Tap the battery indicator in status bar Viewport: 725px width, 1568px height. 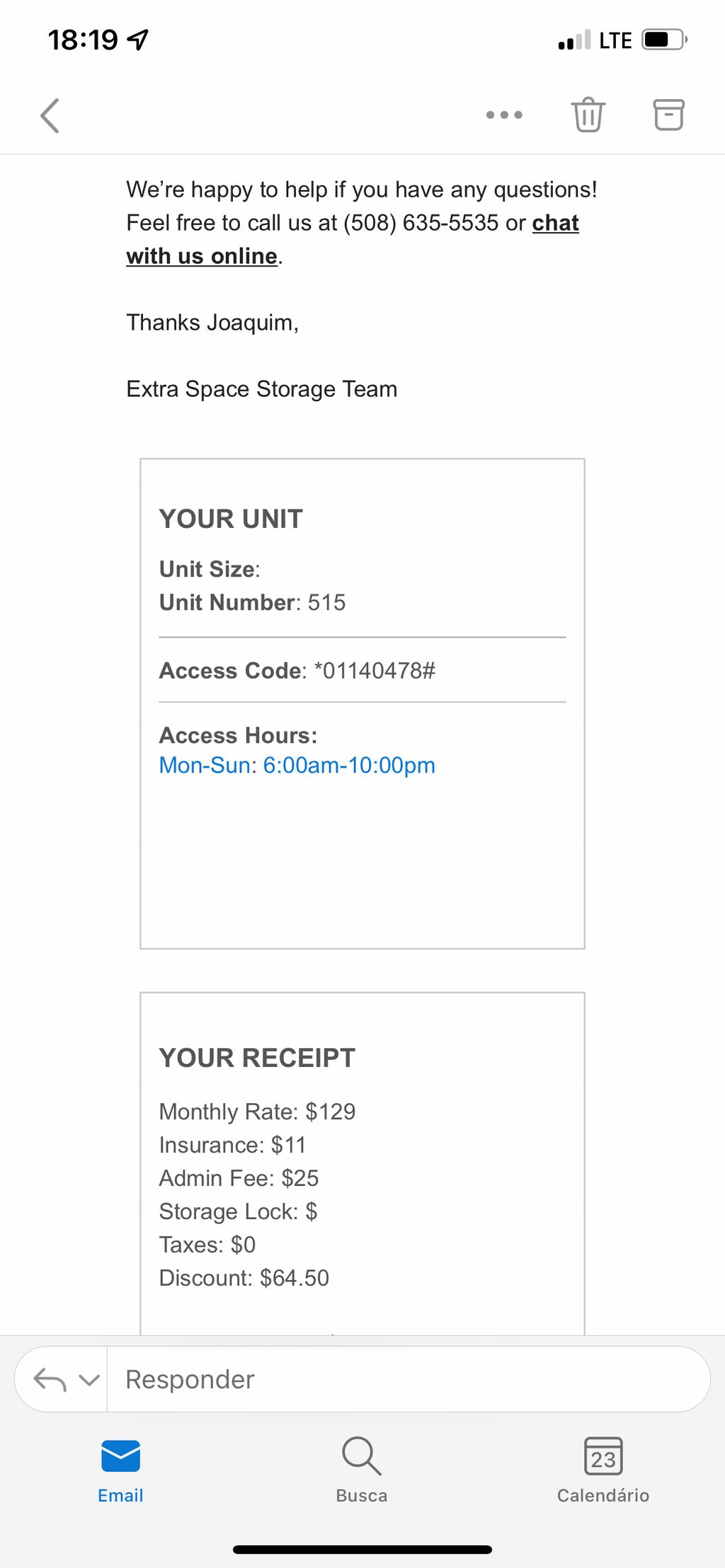[664, 40]
